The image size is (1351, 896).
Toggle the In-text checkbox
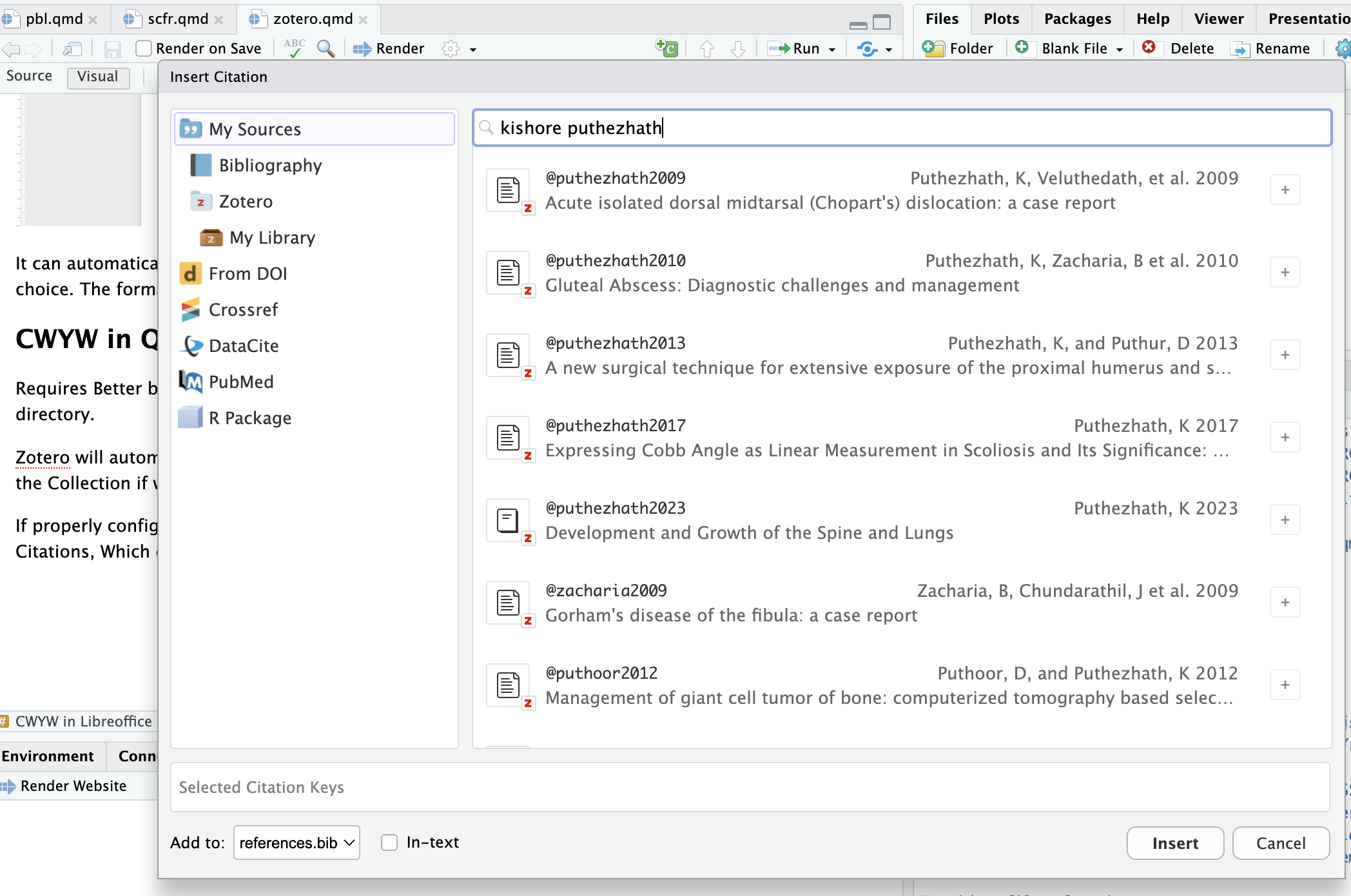tap(389, 842)
